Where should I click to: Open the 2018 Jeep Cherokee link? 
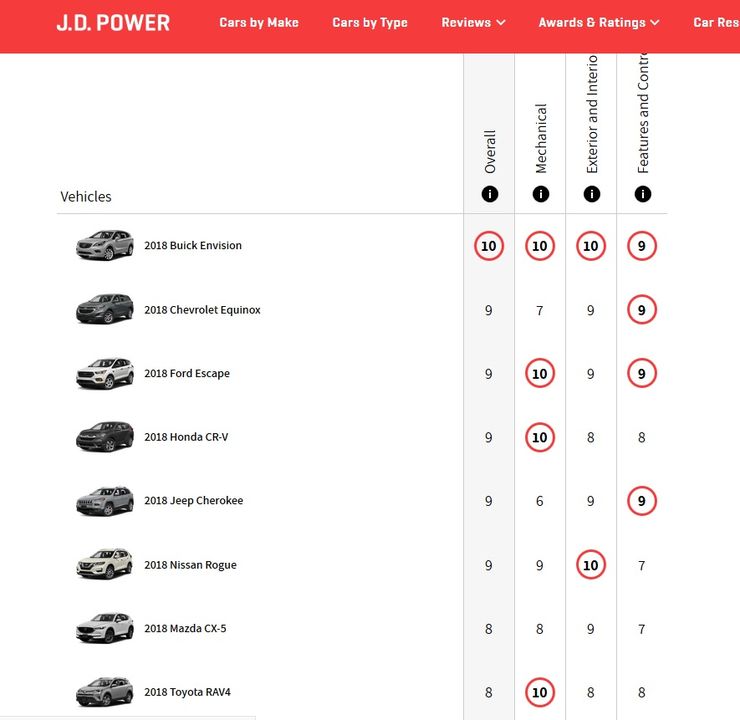pos(193,501)
